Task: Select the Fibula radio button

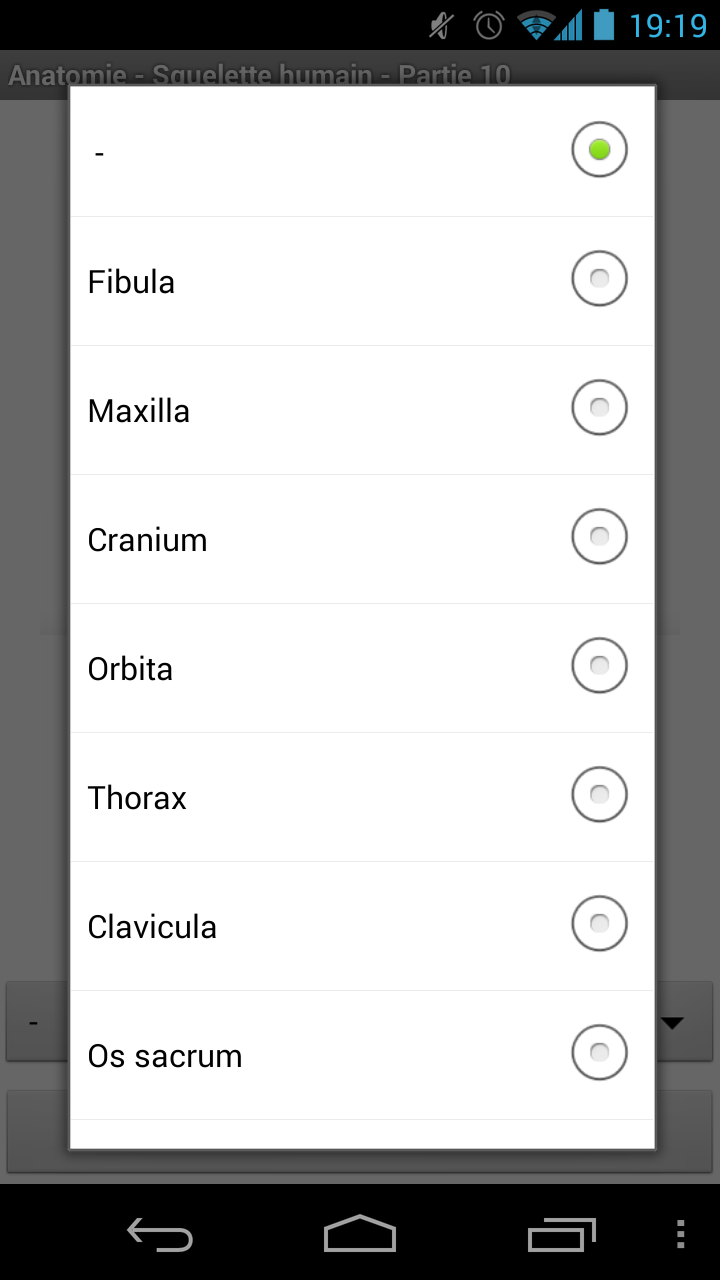Action: tap(599, 279)
